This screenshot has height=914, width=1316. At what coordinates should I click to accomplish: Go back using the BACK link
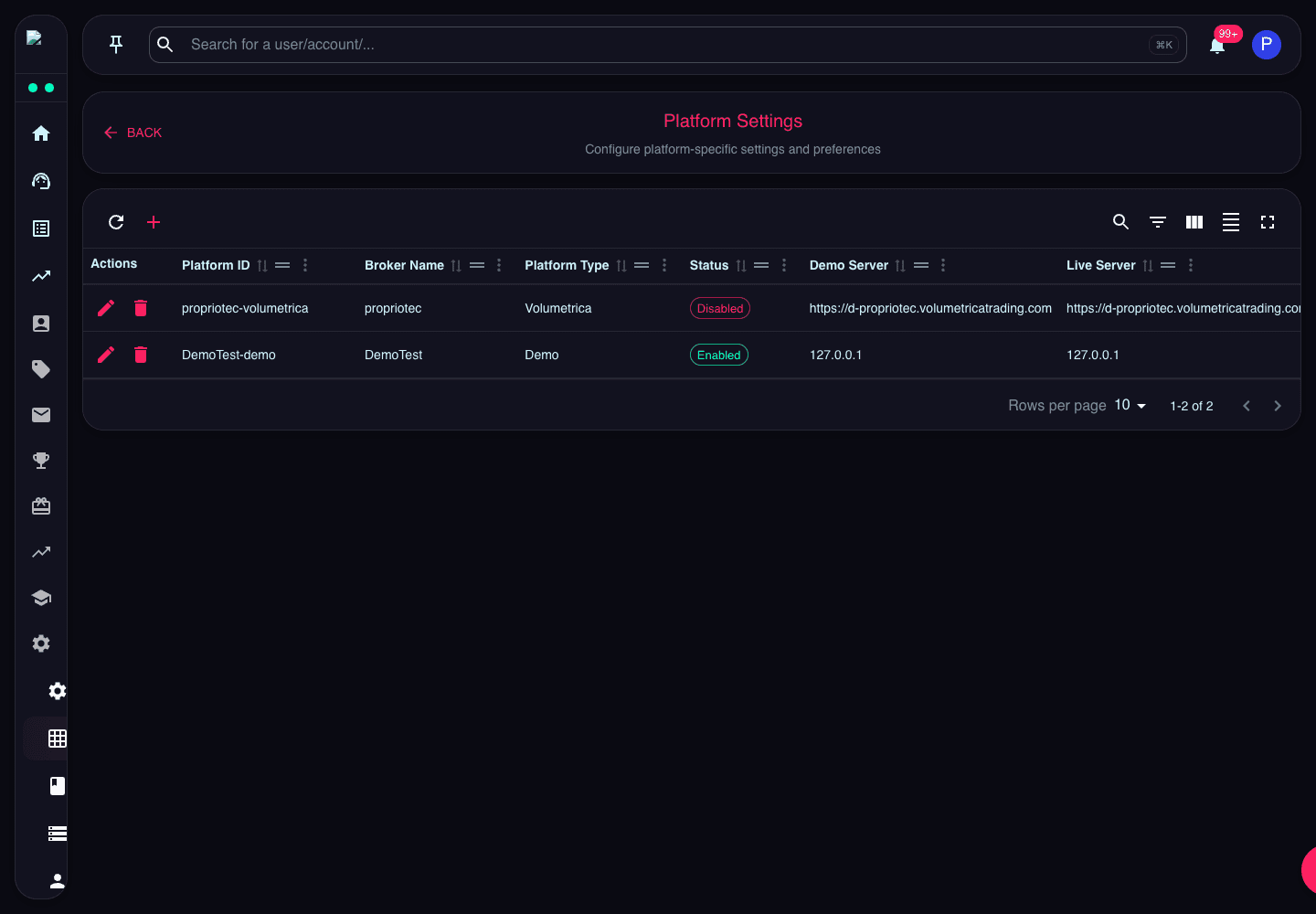tap(133, 133)
